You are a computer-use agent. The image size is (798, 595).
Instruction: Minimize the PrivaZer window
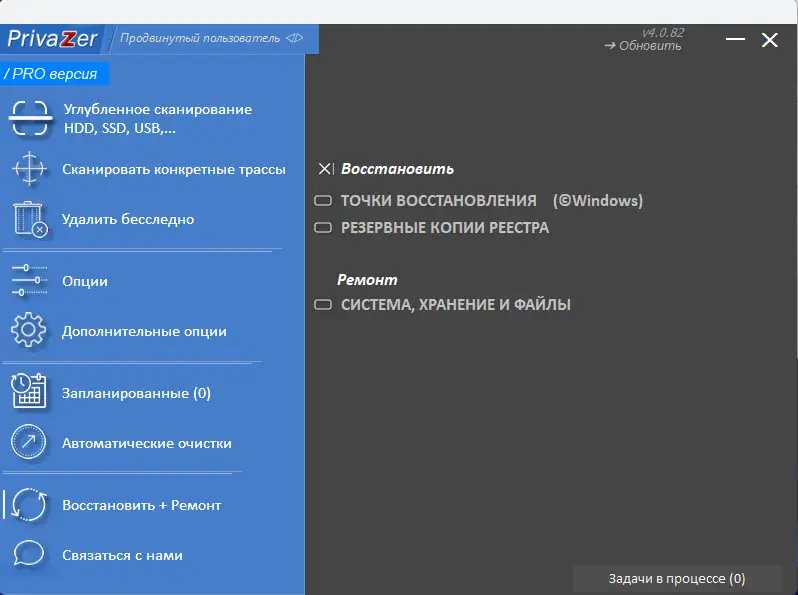pos(735,39)
